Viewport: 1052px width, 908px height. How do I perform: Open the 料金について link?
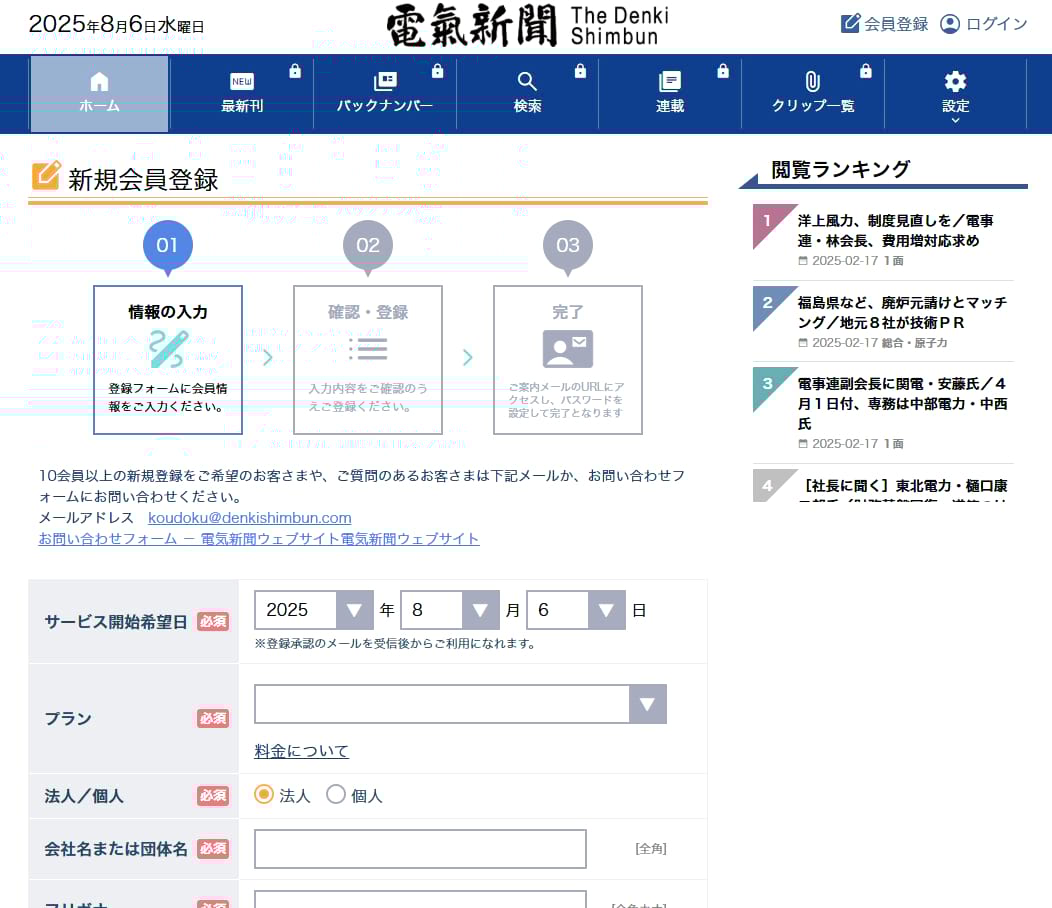coord(301,751)
